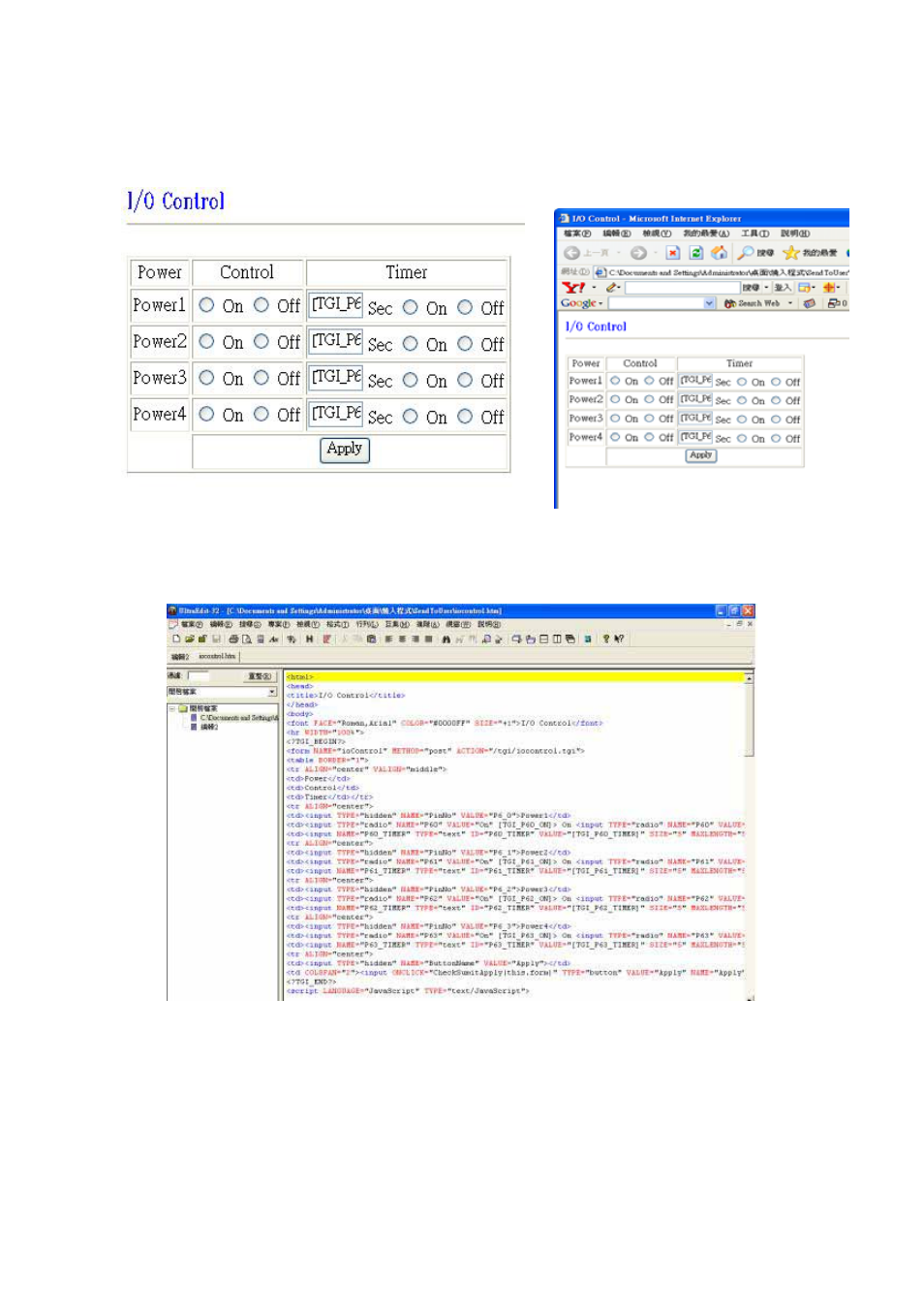This screenshot has width=924, height=1309.
Task: Select the Off radio button for Power2
Action: [261, 342]
